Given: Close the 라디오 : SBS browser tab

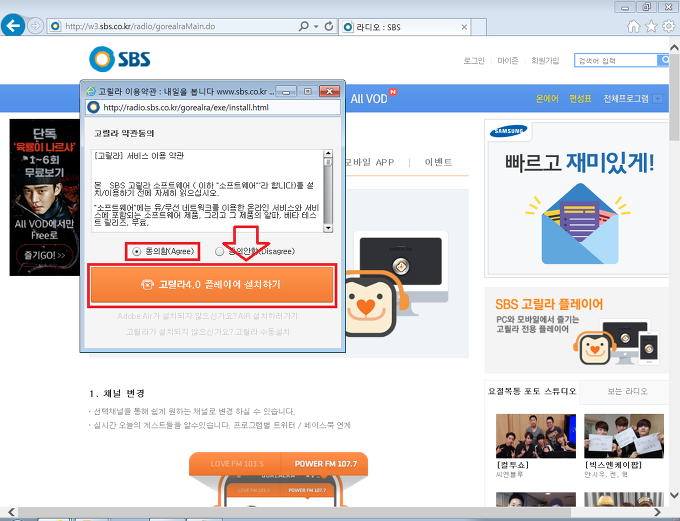Looking at the screenshot, I should (464, 27).
